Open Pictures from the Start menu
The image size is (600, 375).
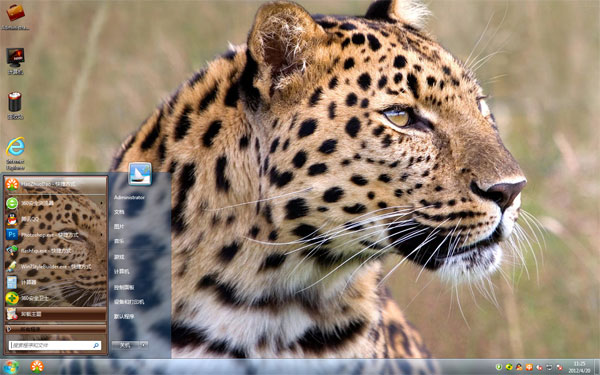point(119,227)
